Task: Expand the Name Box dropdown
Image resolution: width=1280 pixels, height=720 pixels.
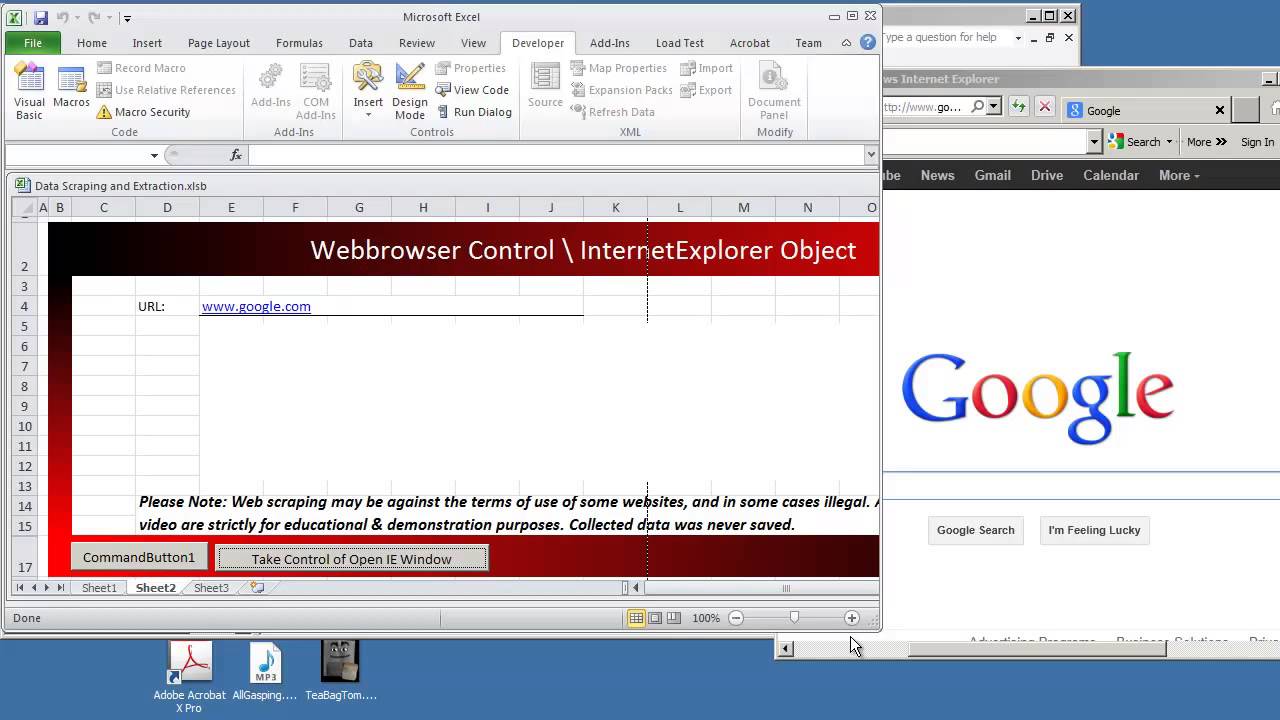Action: click(x=154, y=155)
